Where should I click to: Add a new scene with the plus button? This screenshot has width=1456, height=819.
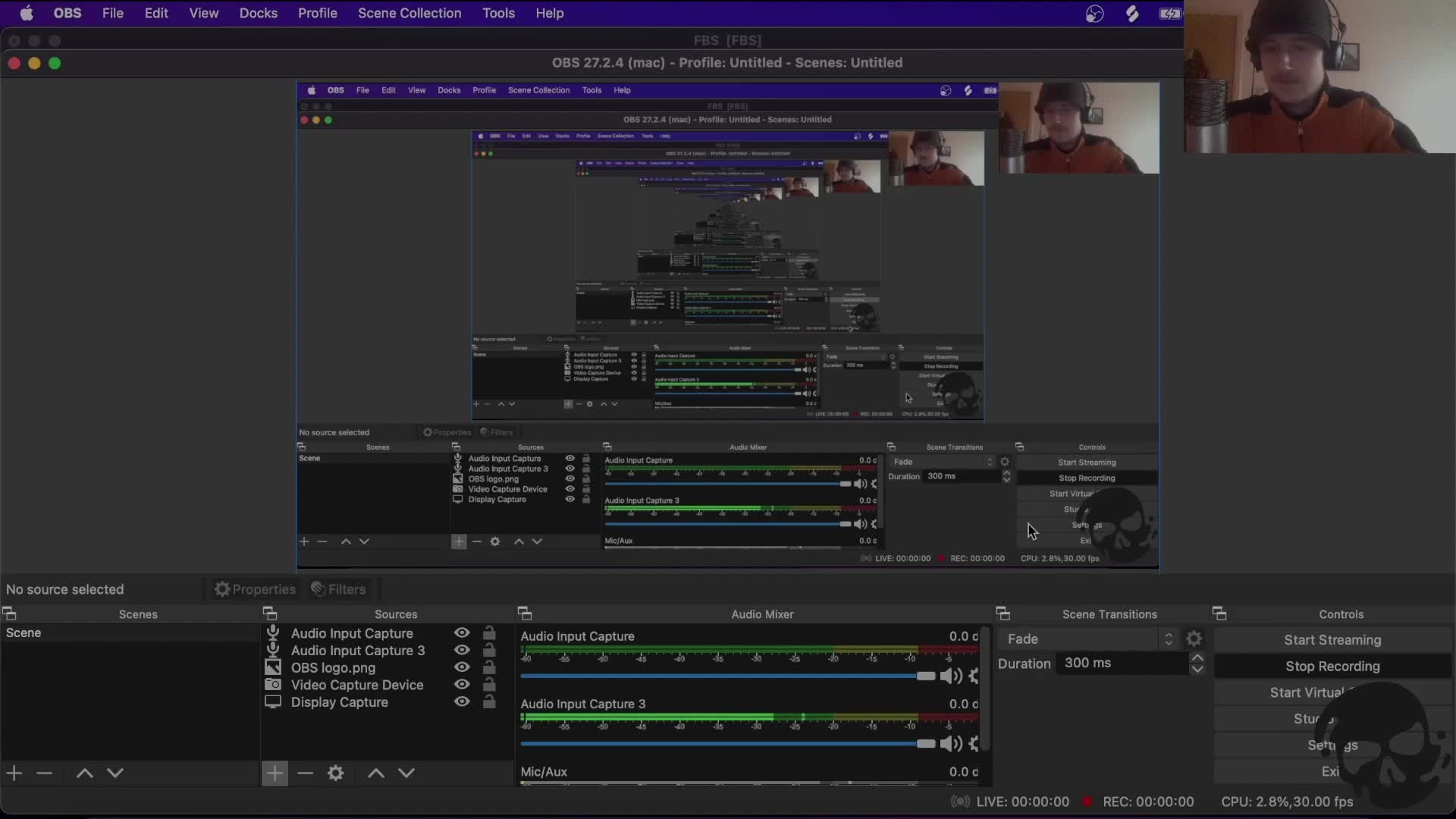14,773
